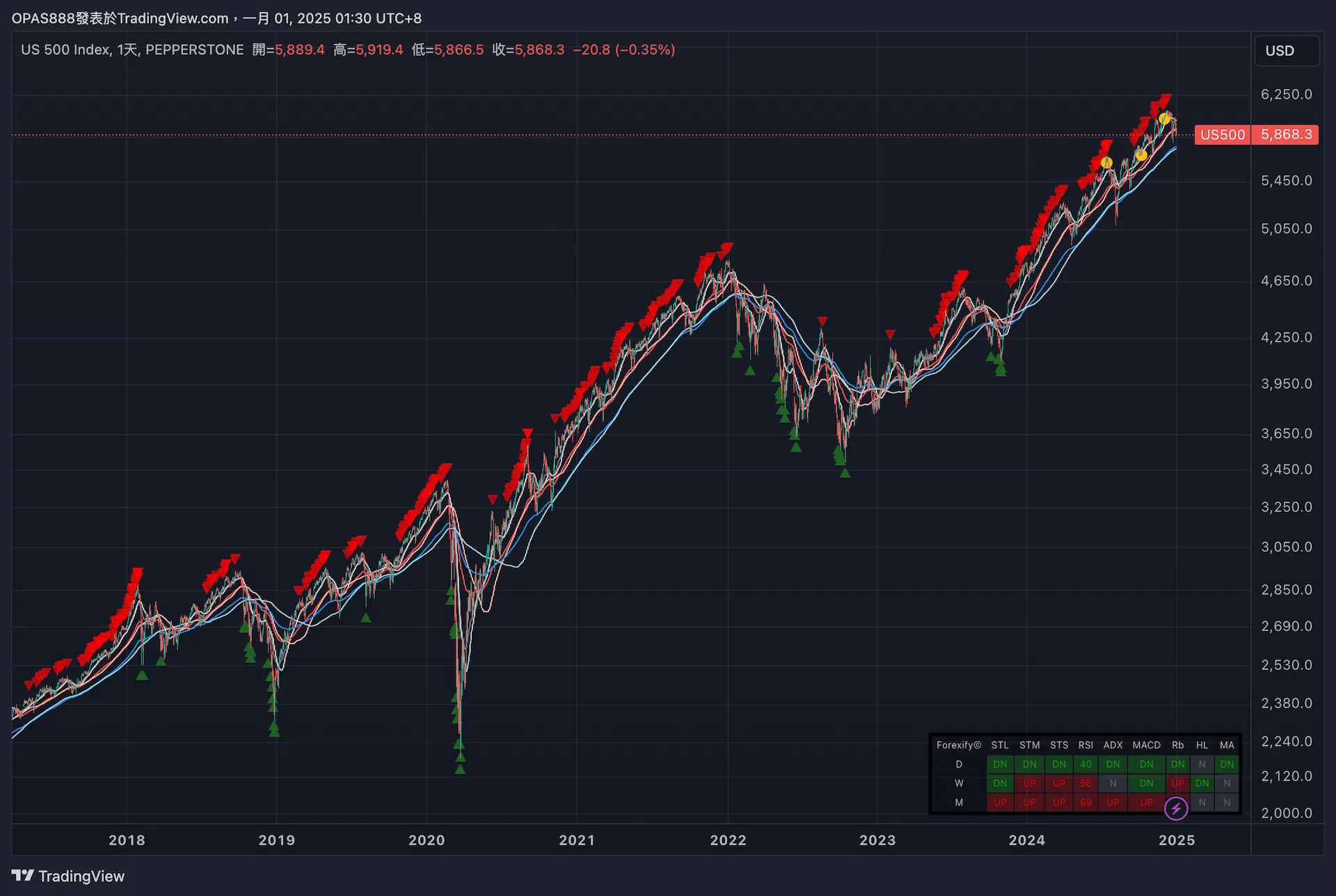Select the current price tag 5,868.3 on the axis
The image size is (1336, 896).
click(1286, 134)
